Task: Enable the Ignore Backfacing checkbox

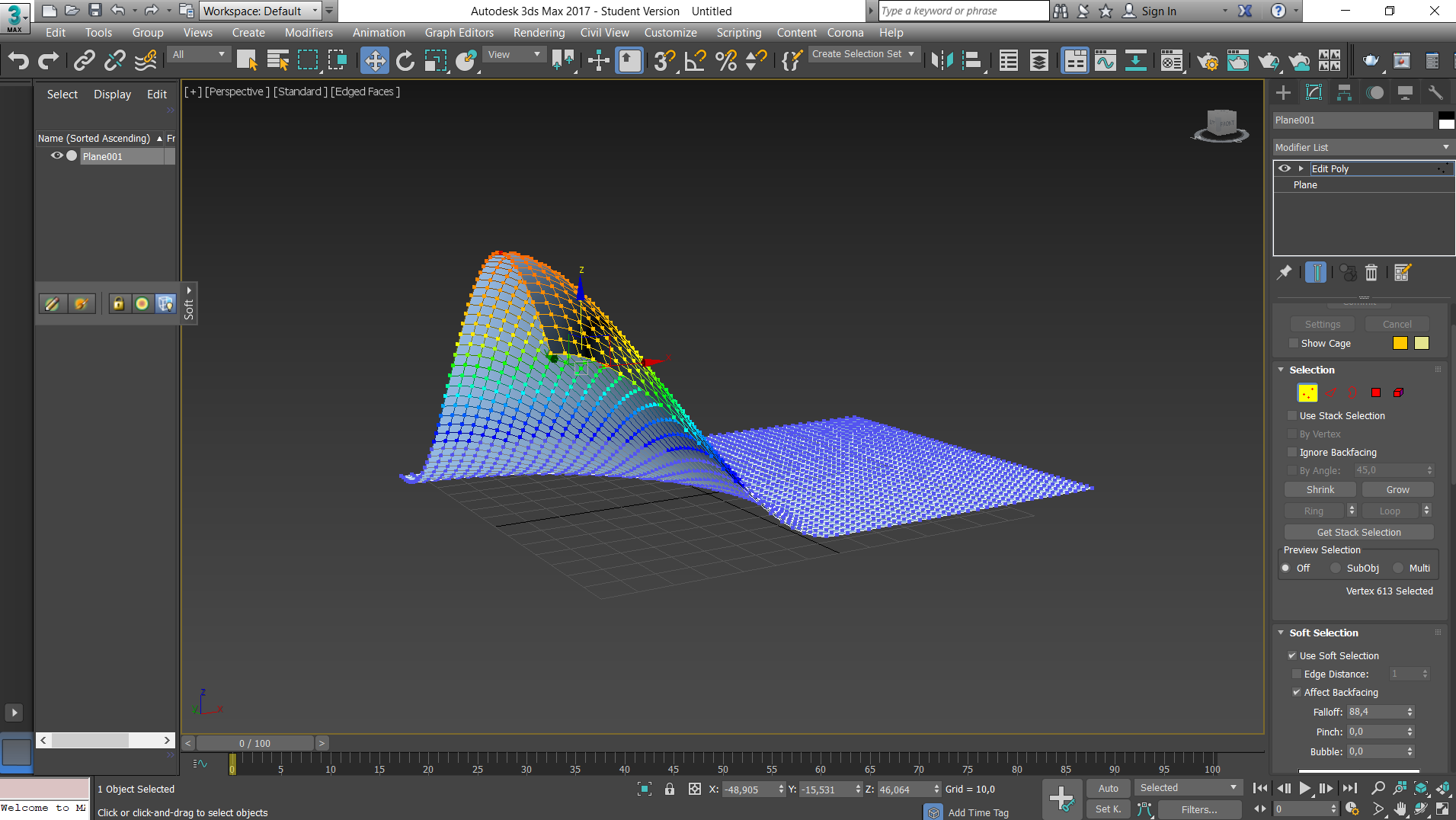Action: 1292,452
